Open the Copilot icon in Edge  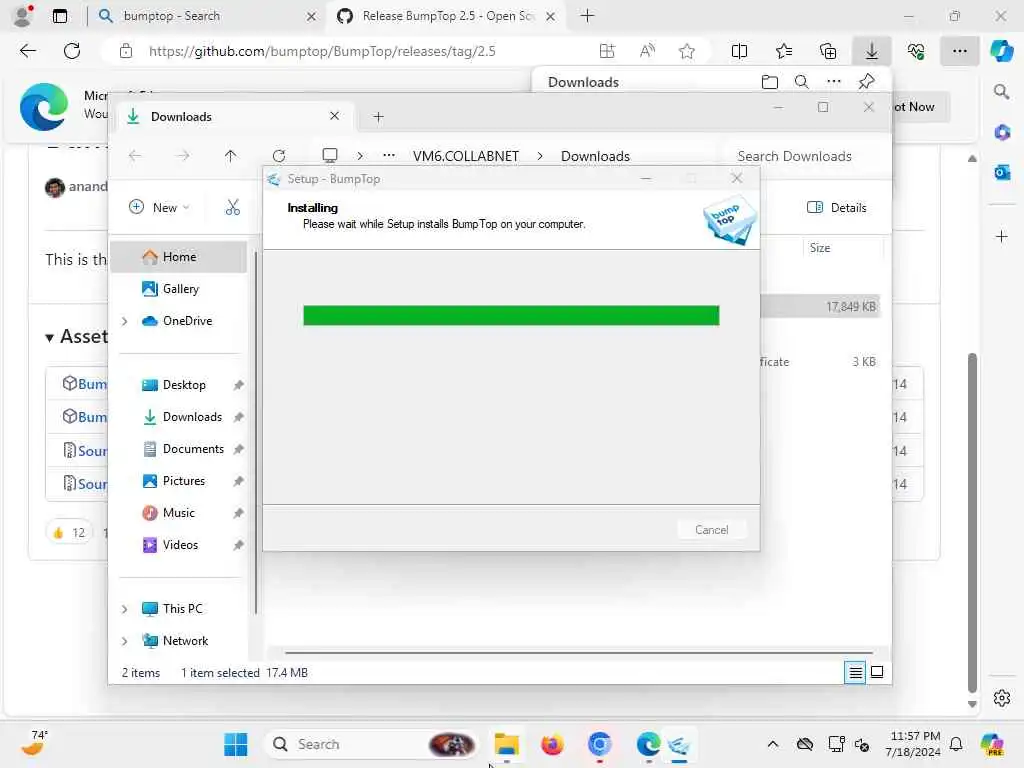1001,51
